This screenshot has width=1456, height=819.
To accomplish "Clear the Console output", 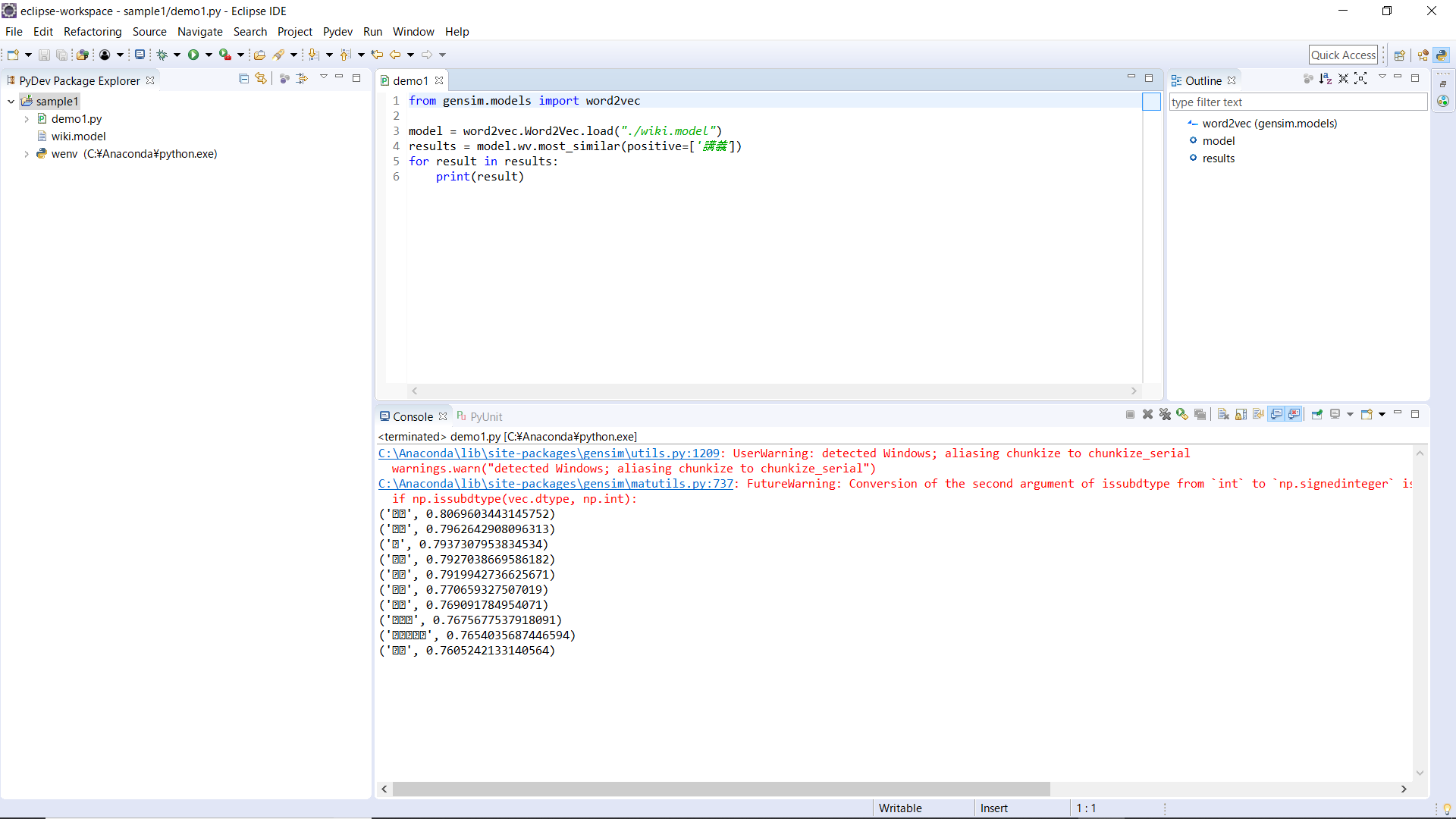I will [x=1222, y=414].
